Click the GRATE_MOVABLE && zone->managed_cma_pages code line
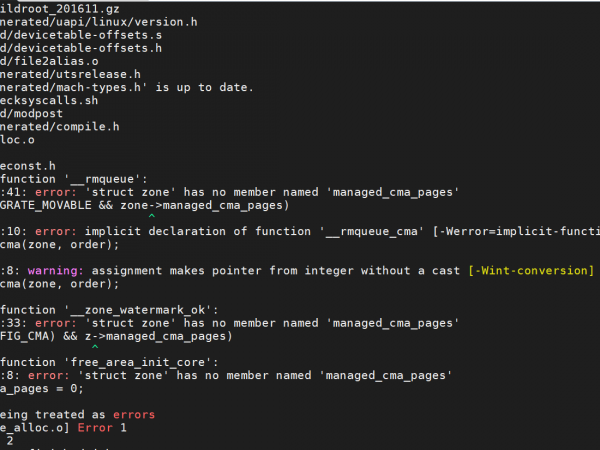Viewport: 600px width, 450px height. coord(144,206)
